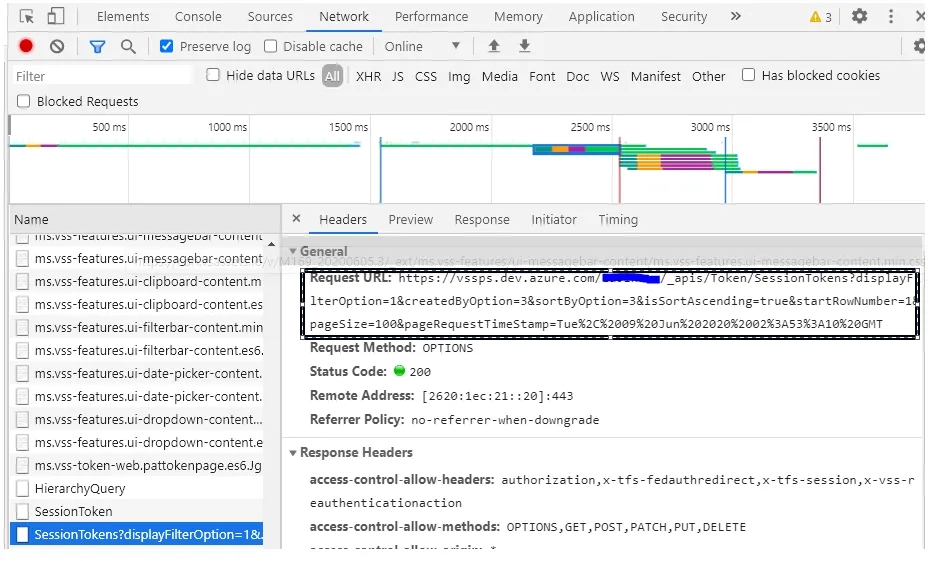Select the Network tab
The height and width of the screenshot is (561, 930).
click(344, 17)
